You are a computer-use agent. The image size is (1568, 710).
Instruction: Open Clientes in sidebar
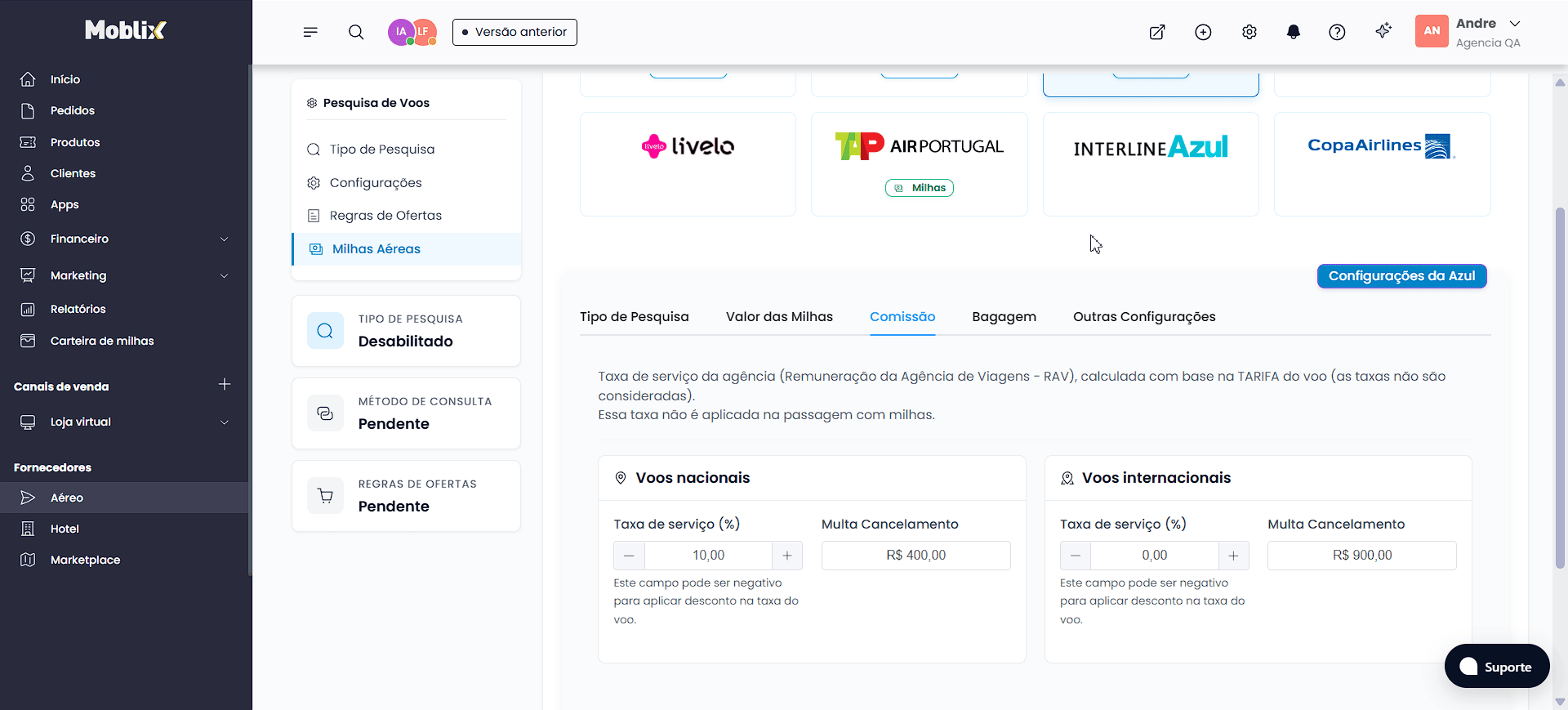tap(73, 173)
